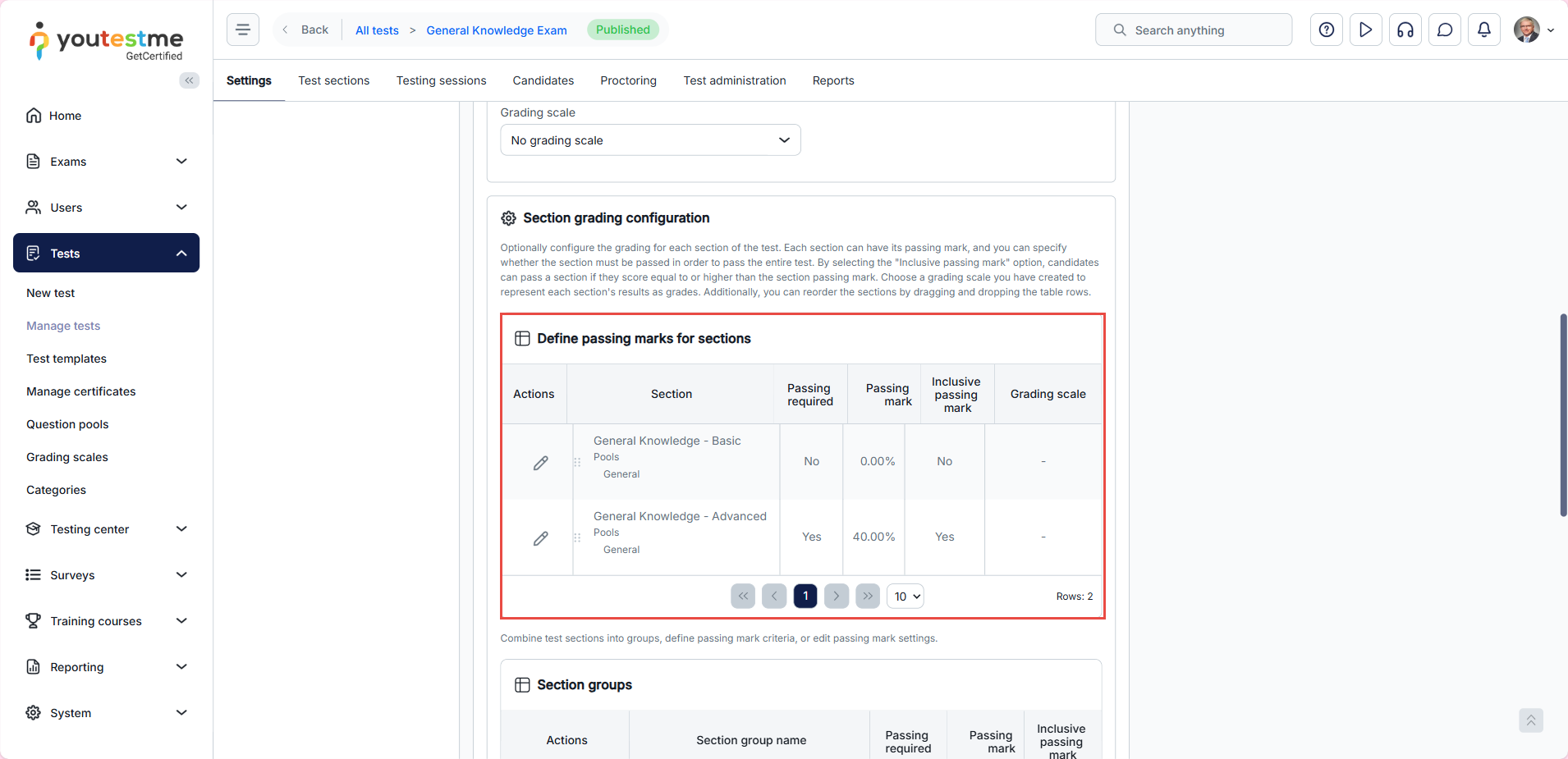Click the play video icon in header
Viewport: 1568px width, 759px height.
(x=1365, y=30)
